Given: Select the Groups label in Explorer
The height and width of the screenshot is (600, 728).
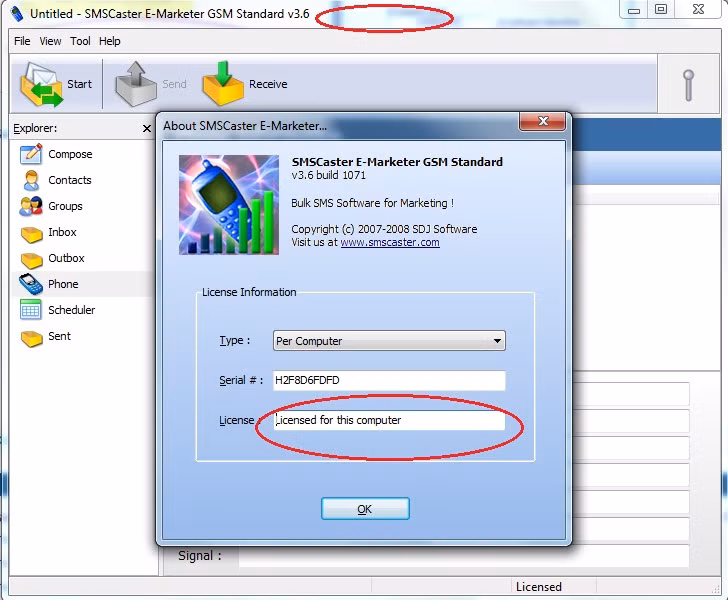Looking at the screenshot, I should click(x=65, y=206).
